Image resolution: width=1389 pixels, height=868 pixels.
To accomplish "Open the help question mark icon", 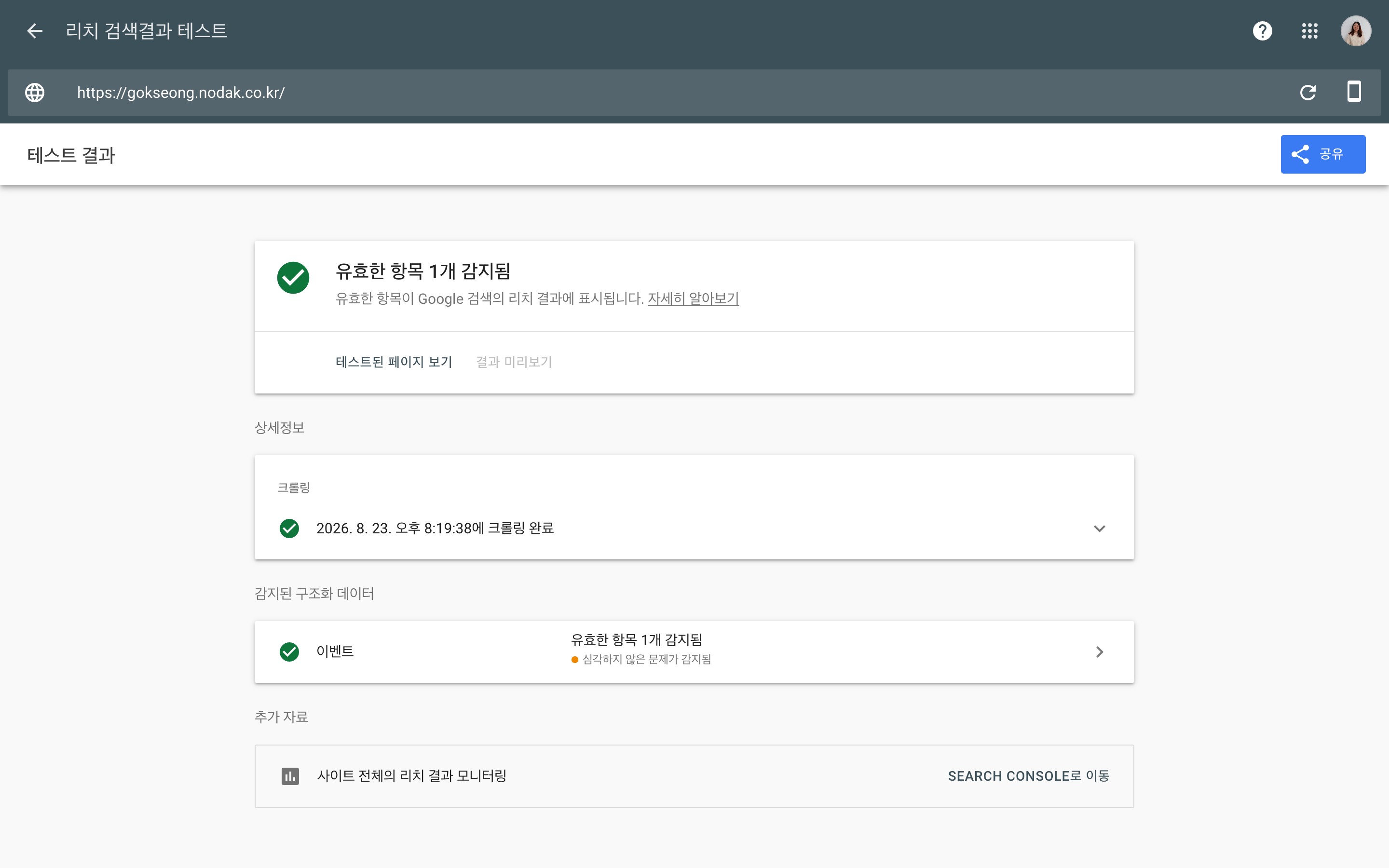I will tap(1262, 31).
